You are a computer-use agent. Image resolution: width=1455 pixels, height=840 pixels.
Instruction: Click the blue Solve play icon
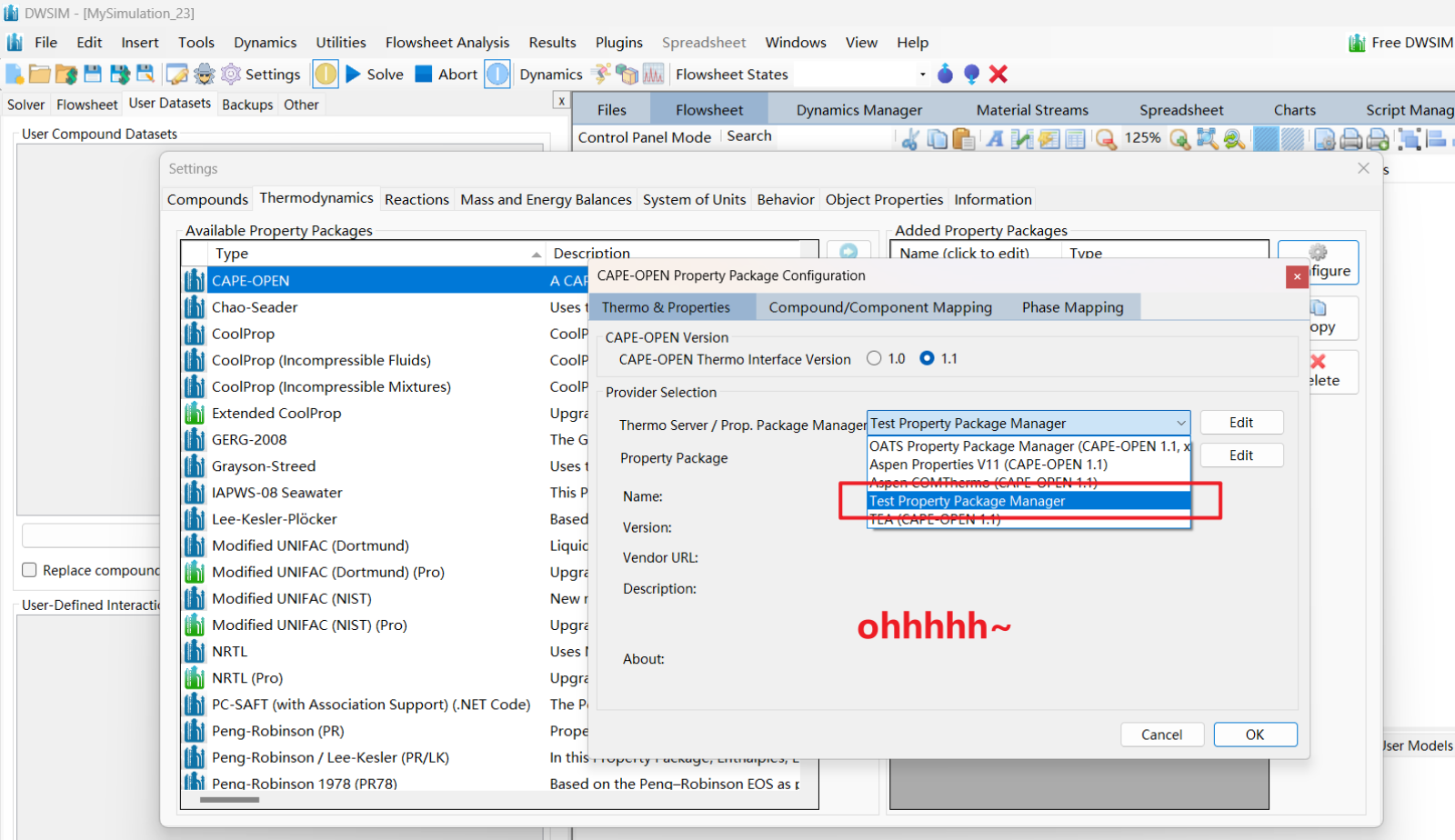pos(354,74)
